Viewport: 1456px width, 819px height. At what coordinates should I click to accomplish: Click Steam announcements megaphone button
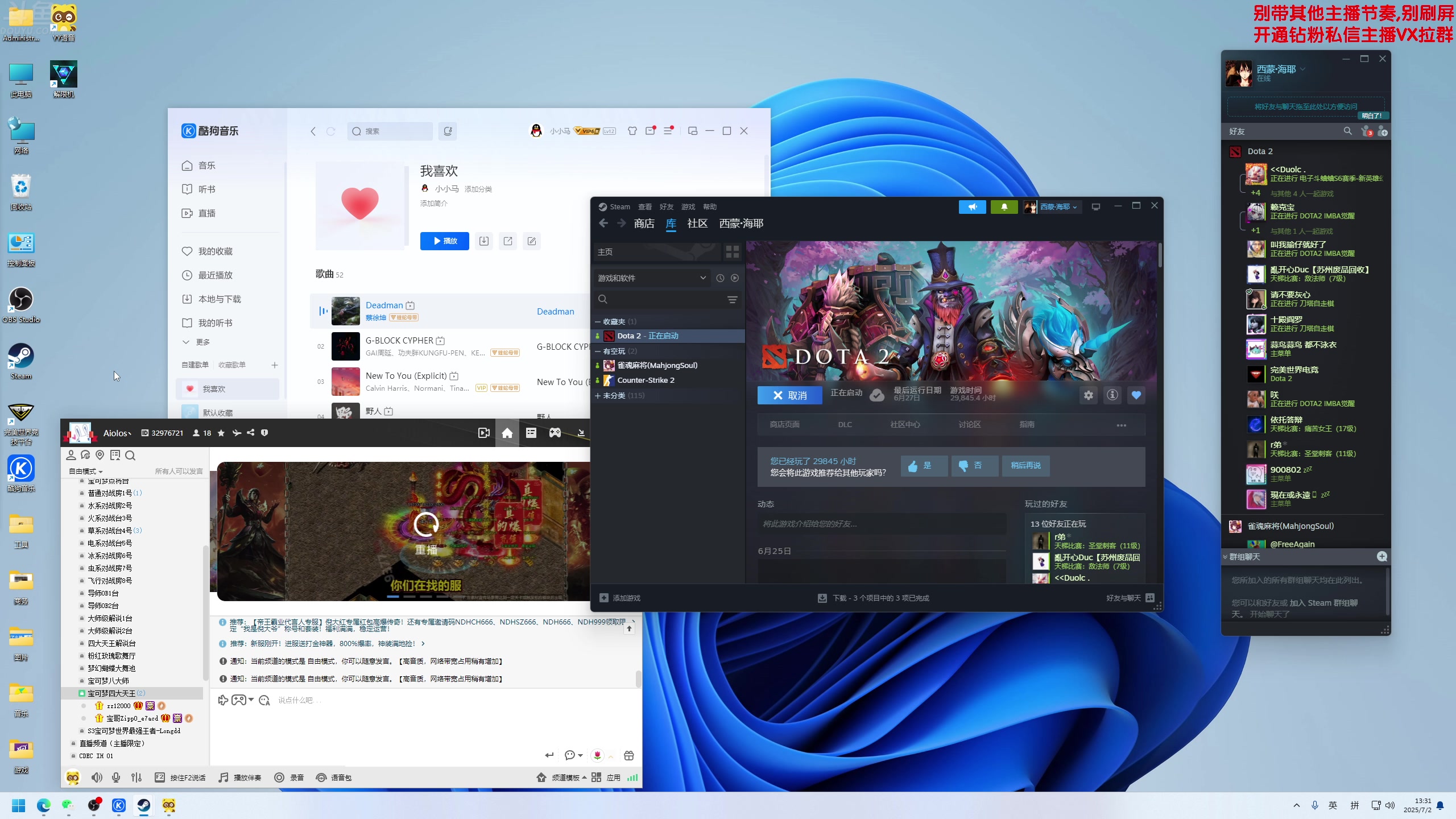(x=972, y=207)
